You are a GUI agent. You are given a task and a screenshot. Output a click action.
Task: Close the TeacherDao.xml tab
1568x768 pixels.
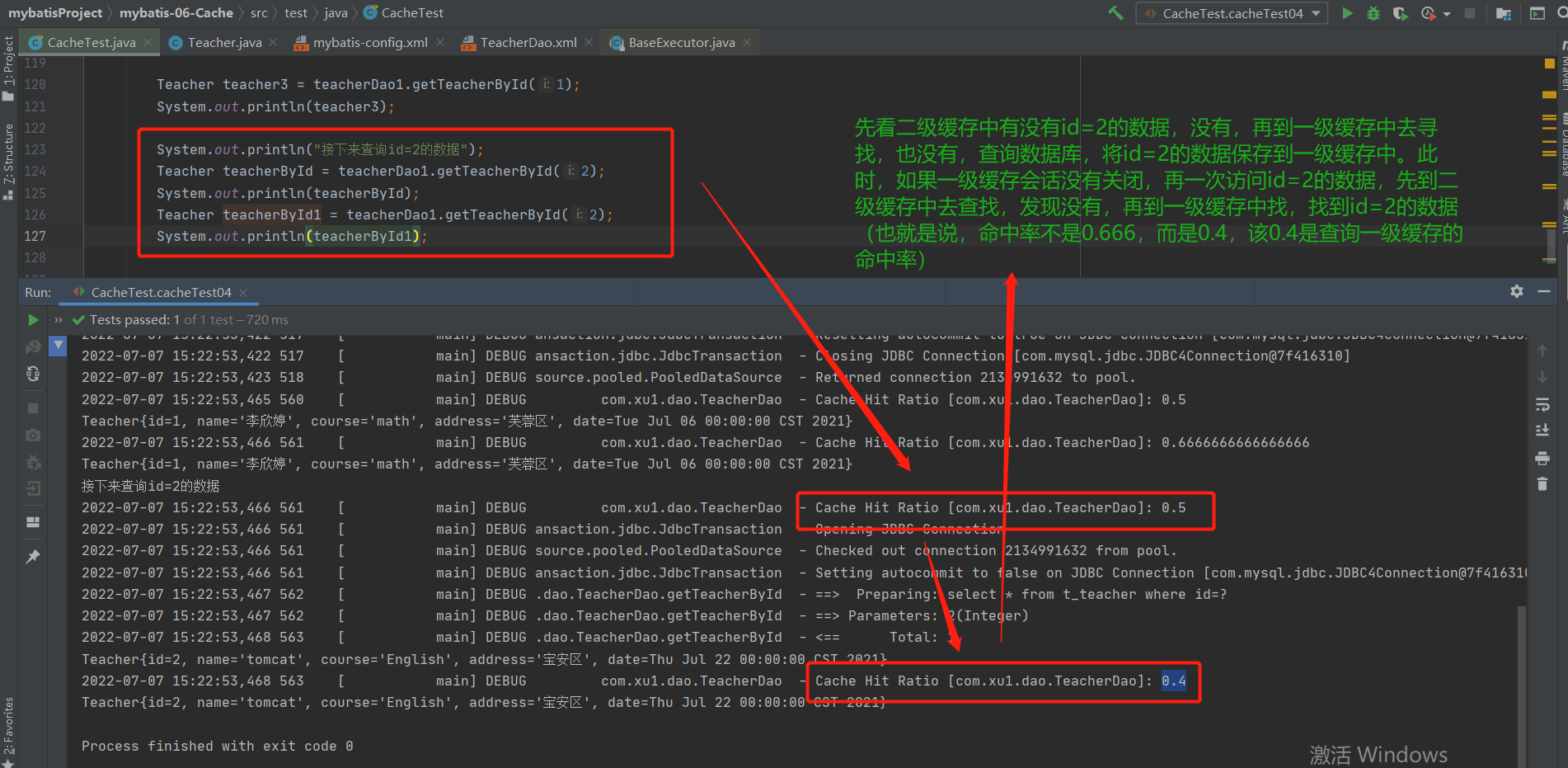(x=589, y=42)
